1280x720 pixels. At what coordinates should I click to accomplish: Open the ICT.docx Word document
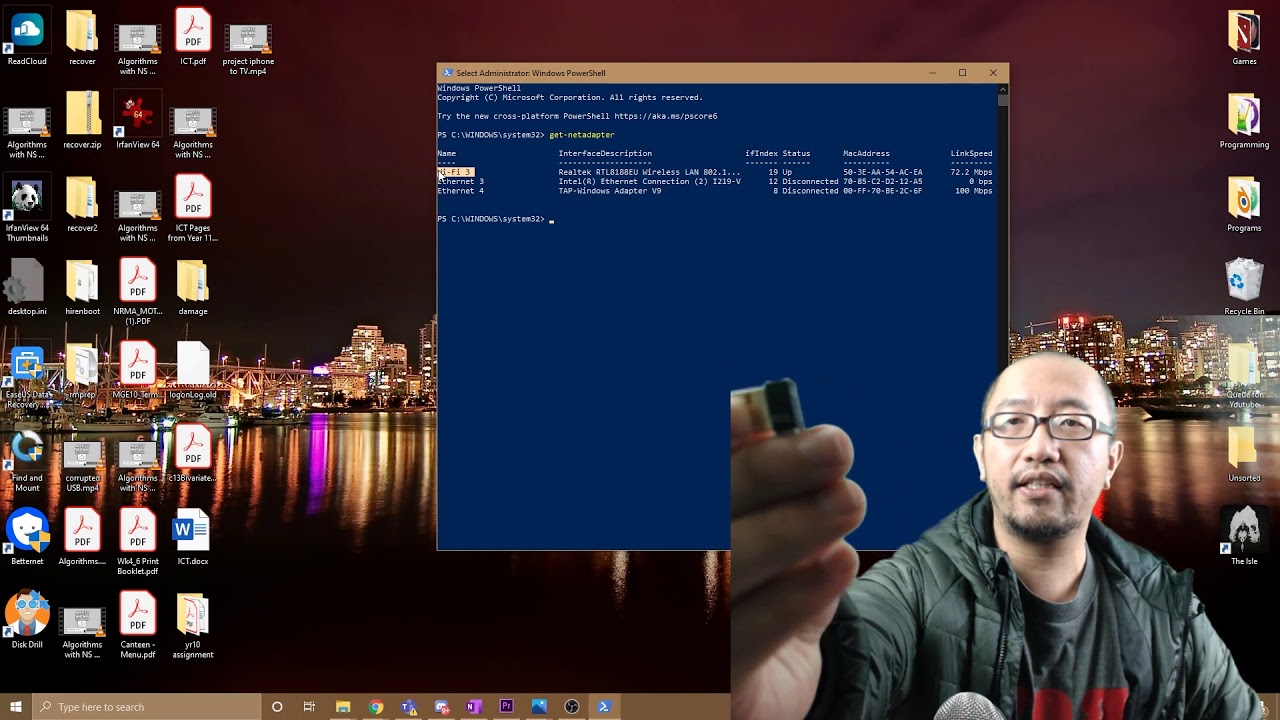click(193, 537)
